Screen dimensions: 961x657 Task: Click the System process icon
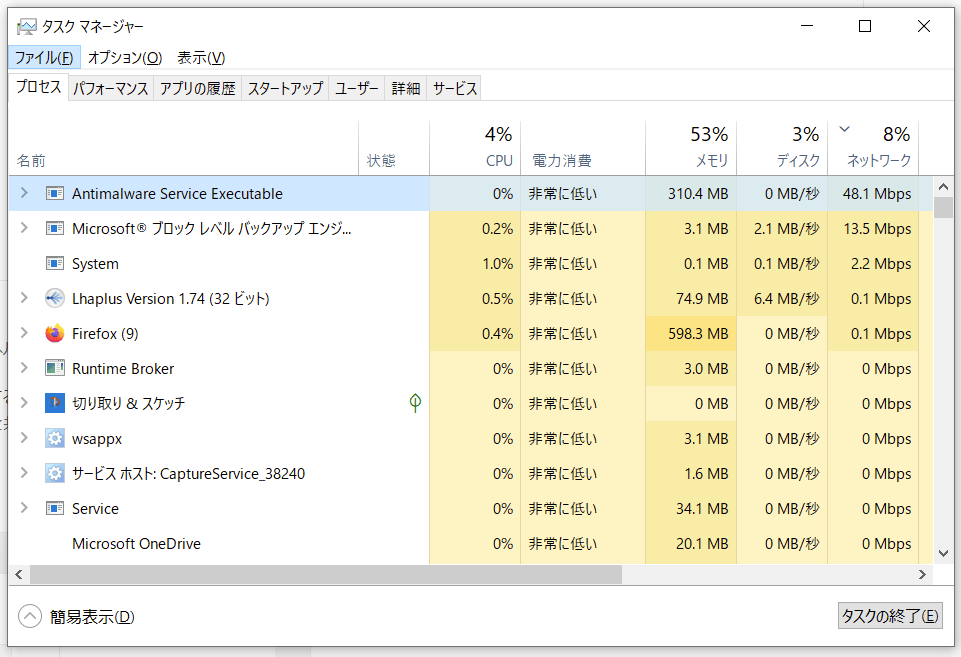55,264
